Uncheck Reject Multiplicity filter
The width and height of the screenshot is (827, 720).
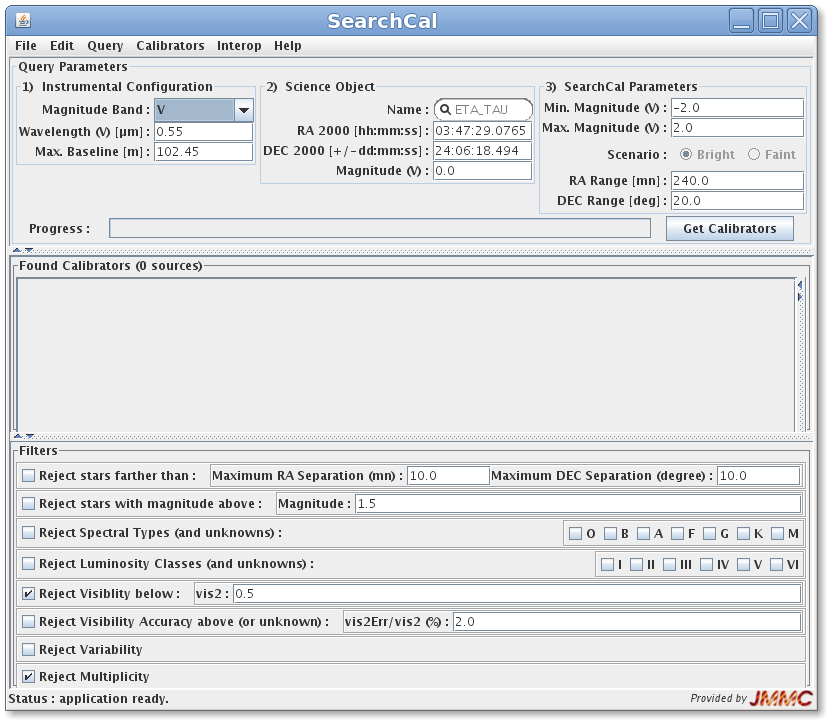pos(28,676)
